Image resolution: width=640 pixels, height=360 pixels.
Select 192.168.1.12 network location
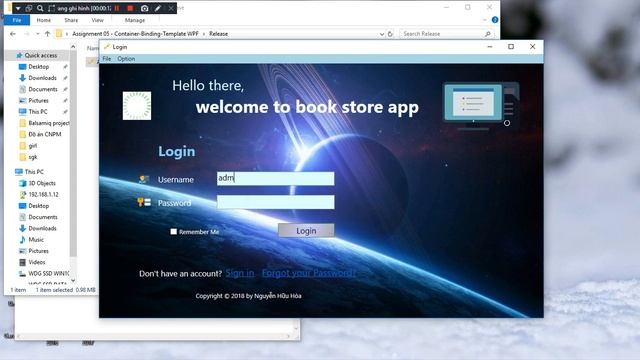(43, 195)
